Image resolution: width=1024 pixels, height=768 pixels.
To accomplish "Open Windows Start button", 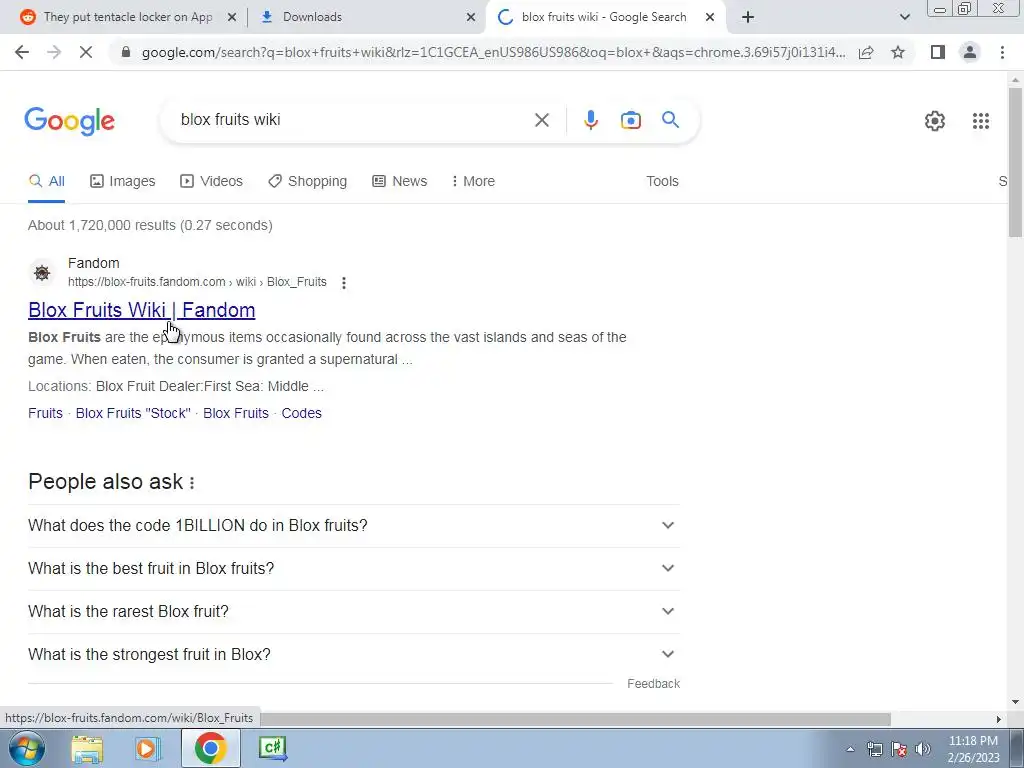I will pos(27,748).
